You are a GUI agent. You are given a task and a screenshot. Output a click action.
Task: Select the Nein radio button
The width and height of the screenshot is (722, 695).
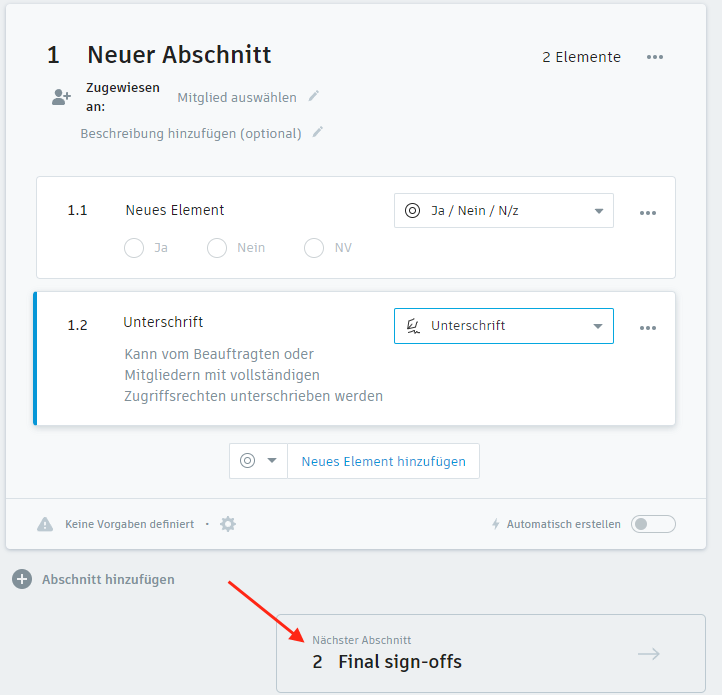click(x=217, y=248)
